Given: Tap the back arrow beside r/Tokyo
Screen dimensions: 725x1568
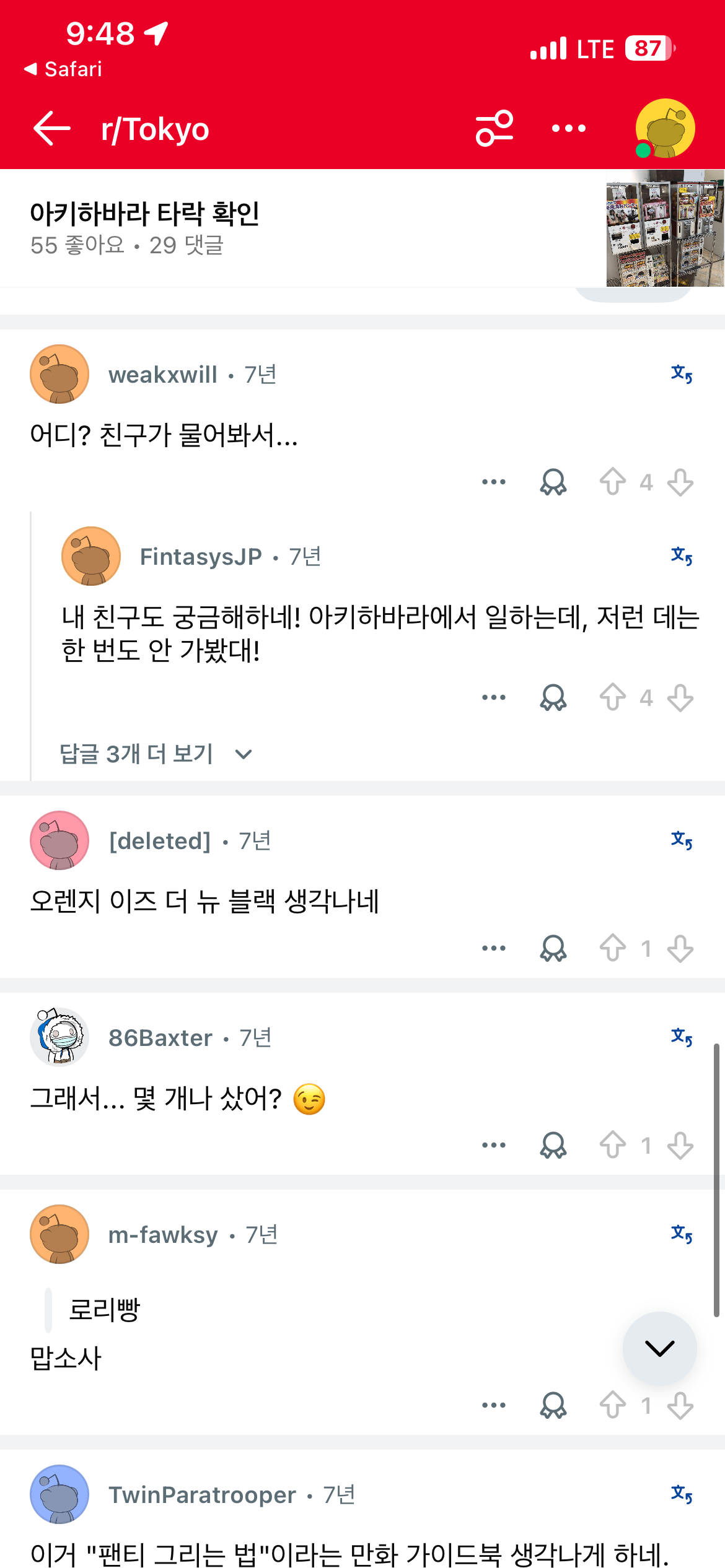Looking at the screenshot, I should pyautogui.click(x=52, y=129).
